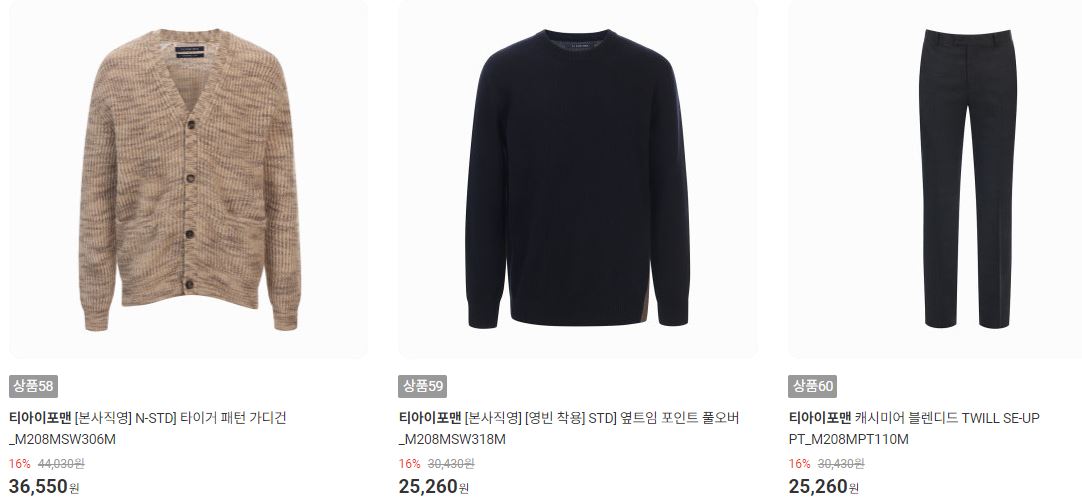Open the 캐시미어 블렌디드 TWILL SE-UP title
1082x502 pixels.
coord(947,418)
